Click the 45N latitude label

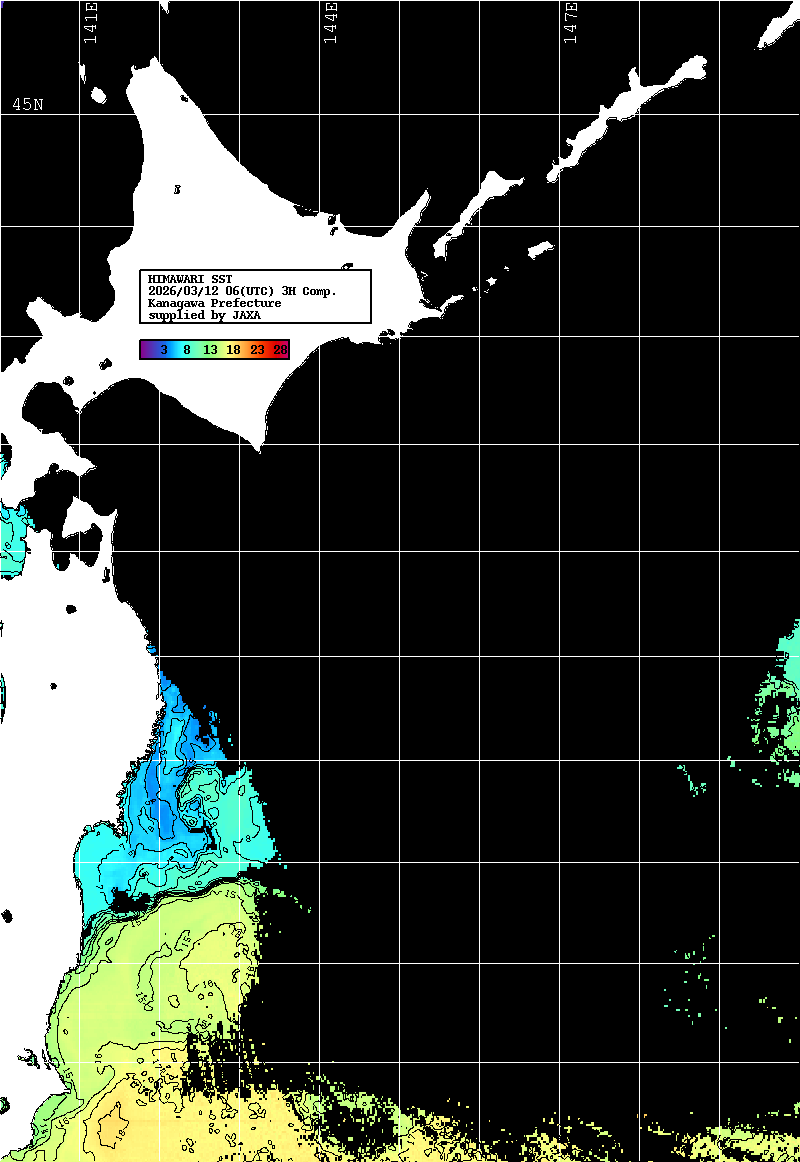[x=27, y=105]
